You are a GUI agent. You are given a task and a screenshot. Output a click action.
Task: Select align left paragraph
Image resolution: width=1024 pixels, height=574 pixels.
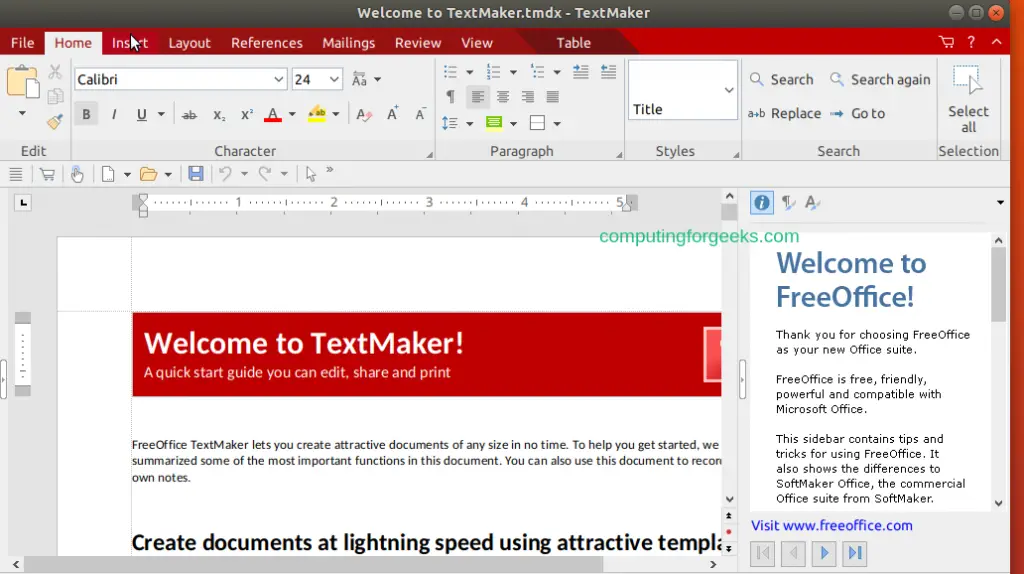pos(478,97)
